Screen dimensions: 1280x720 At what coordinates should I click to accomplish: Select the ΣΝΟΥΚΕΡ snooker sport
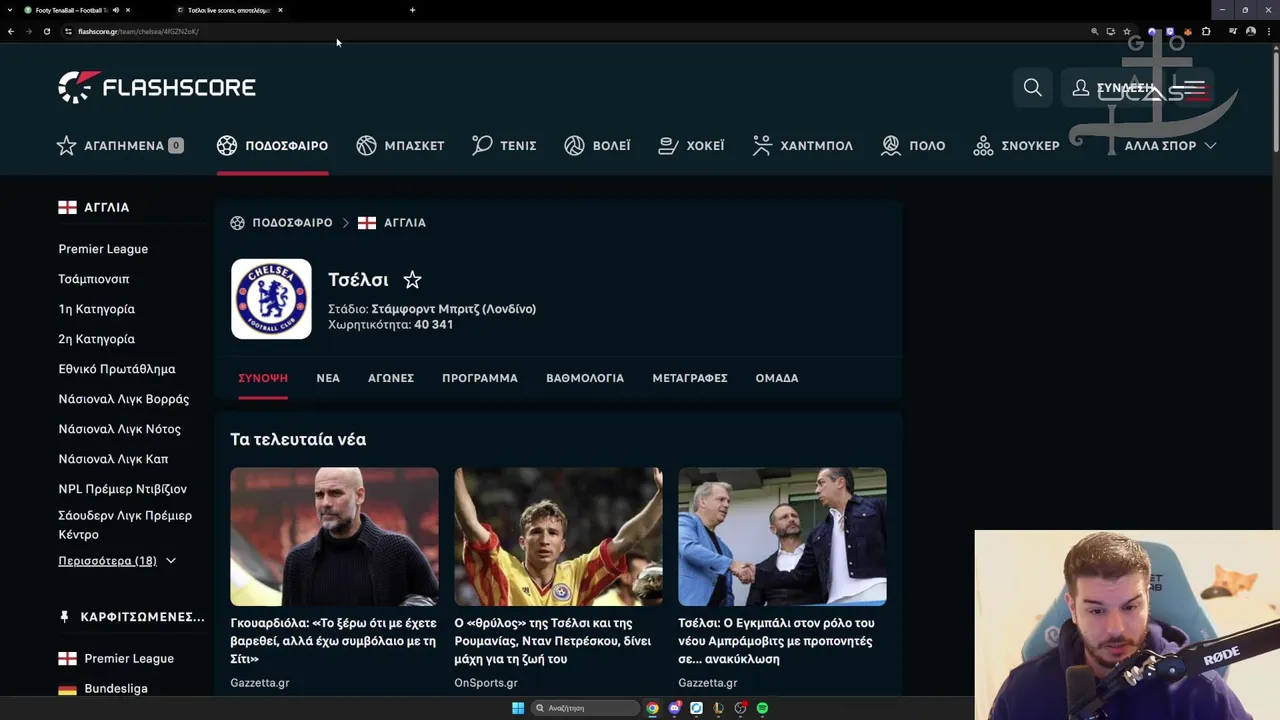click(1016, 146)
